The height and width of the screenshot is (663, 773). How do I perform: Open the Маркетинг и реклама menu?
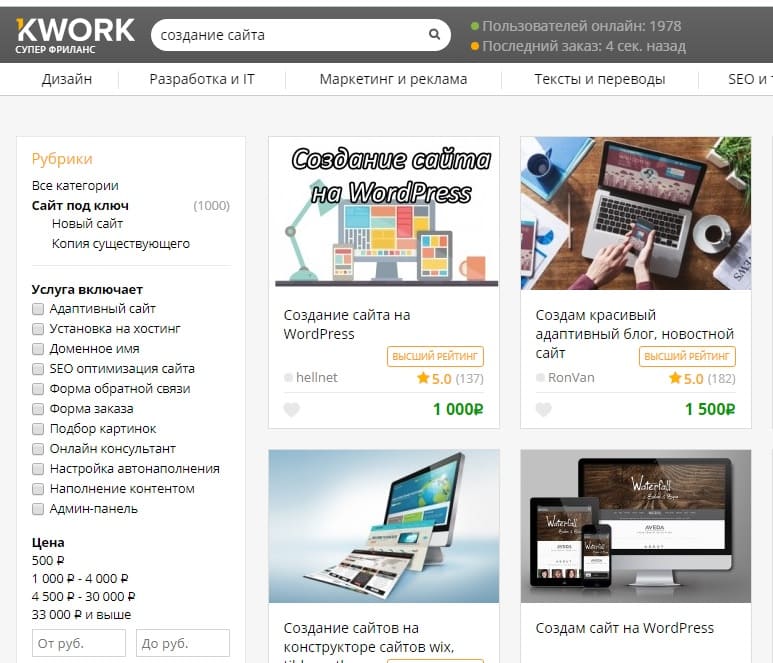click(393, 79)
